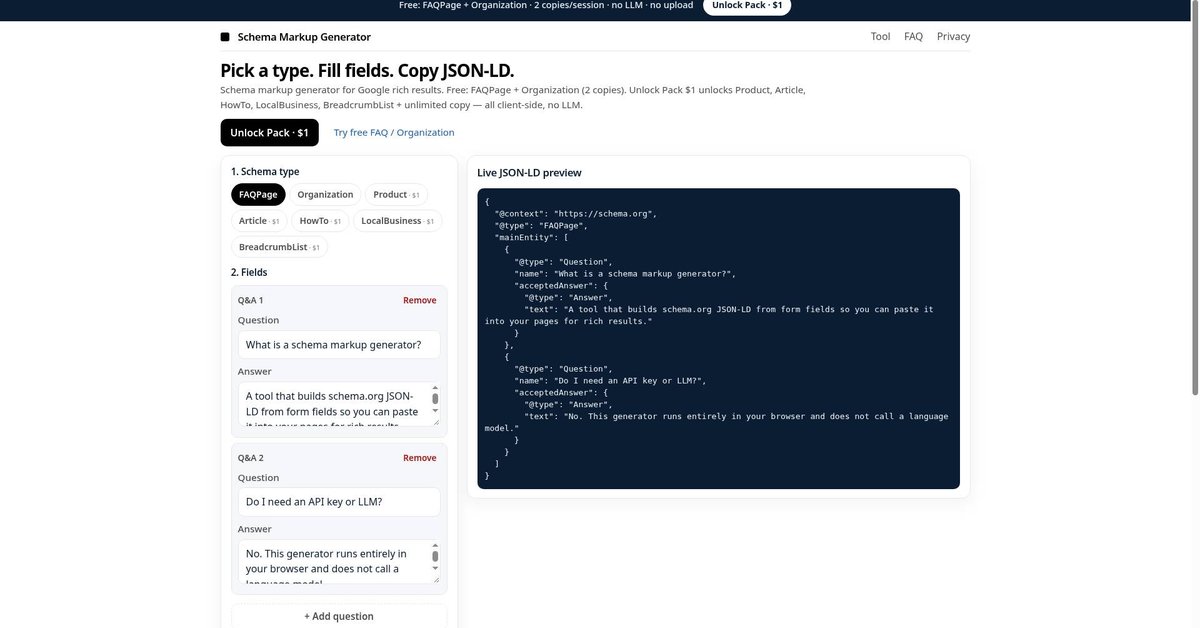This screenshot has width=1200, height=628.
Task: Click the "1. Schema type" label
Action: 265,172
